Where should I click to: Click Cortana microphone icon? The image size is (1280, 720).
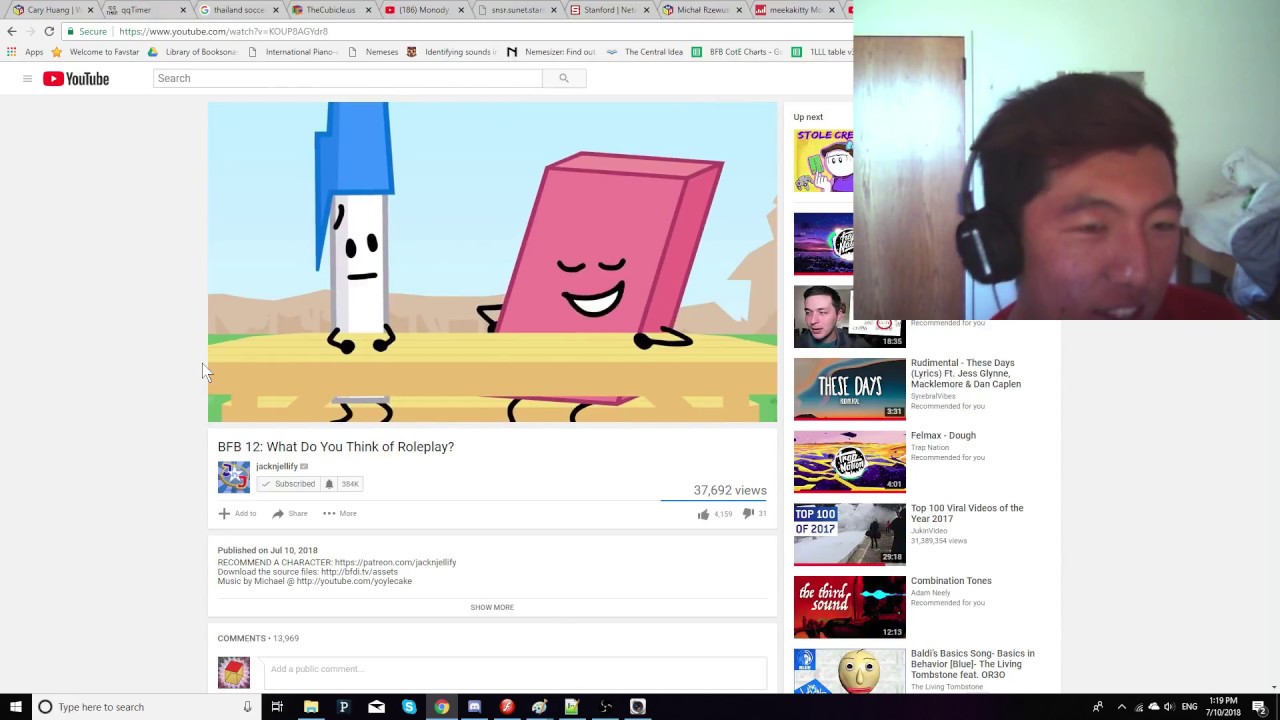tap(248, 707)
